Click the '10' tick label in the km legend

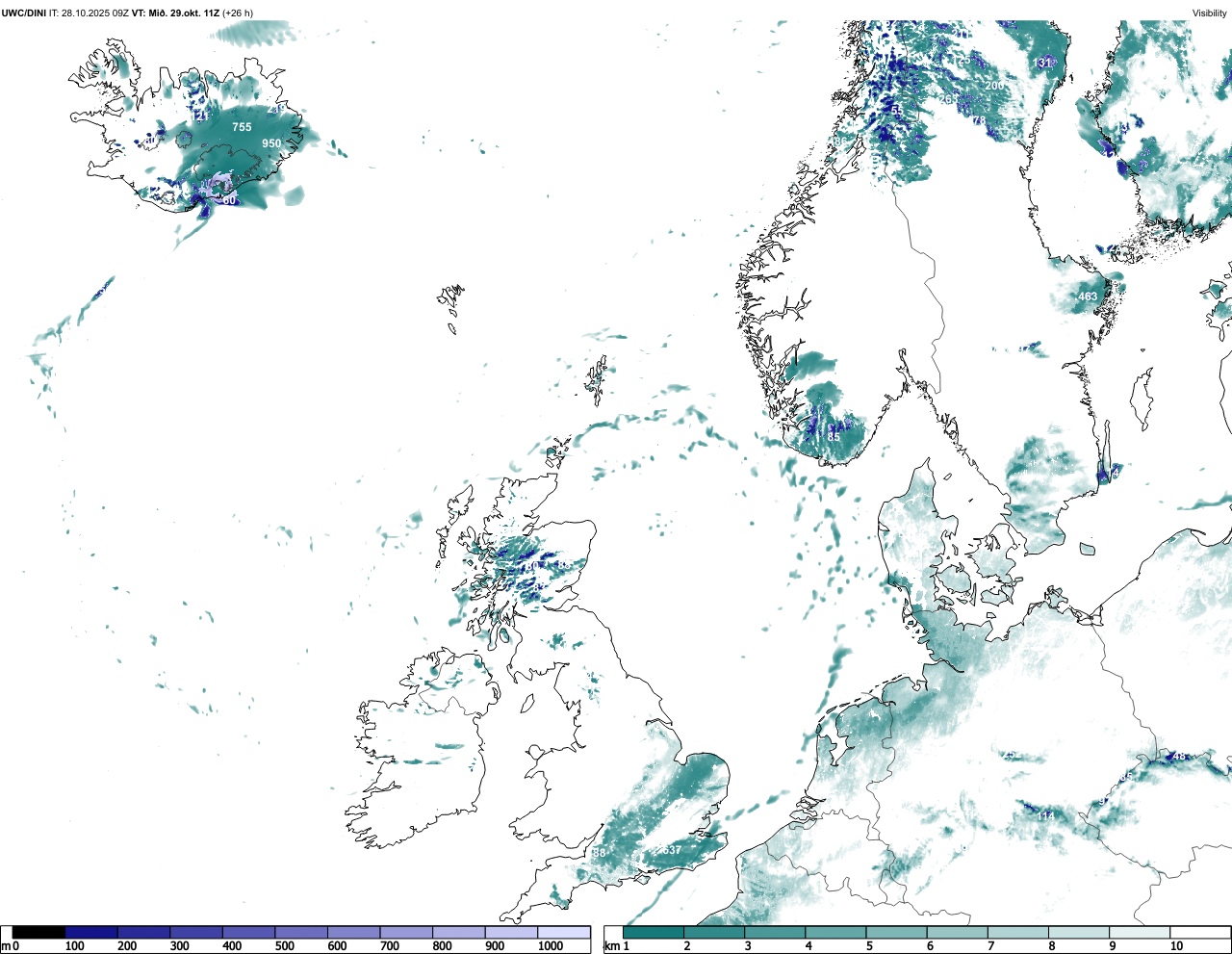tap(1177, 946)
